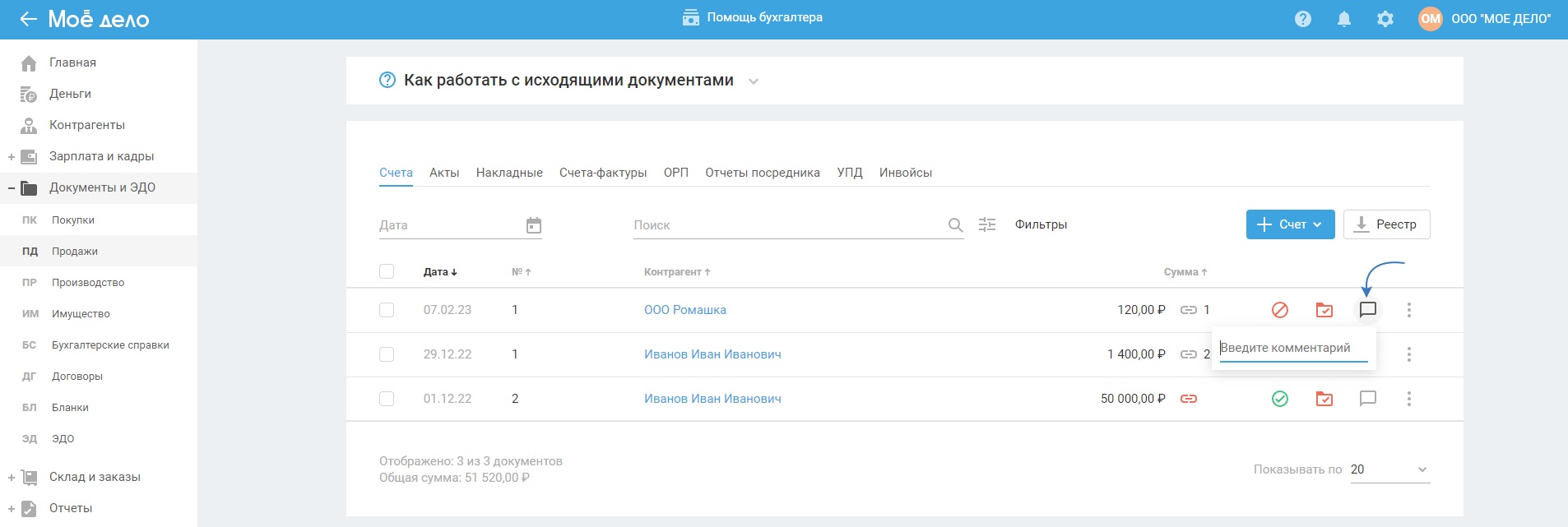Open settings gear in top bar
Screen dimensions: 1568x527
tap(1385, 19)
